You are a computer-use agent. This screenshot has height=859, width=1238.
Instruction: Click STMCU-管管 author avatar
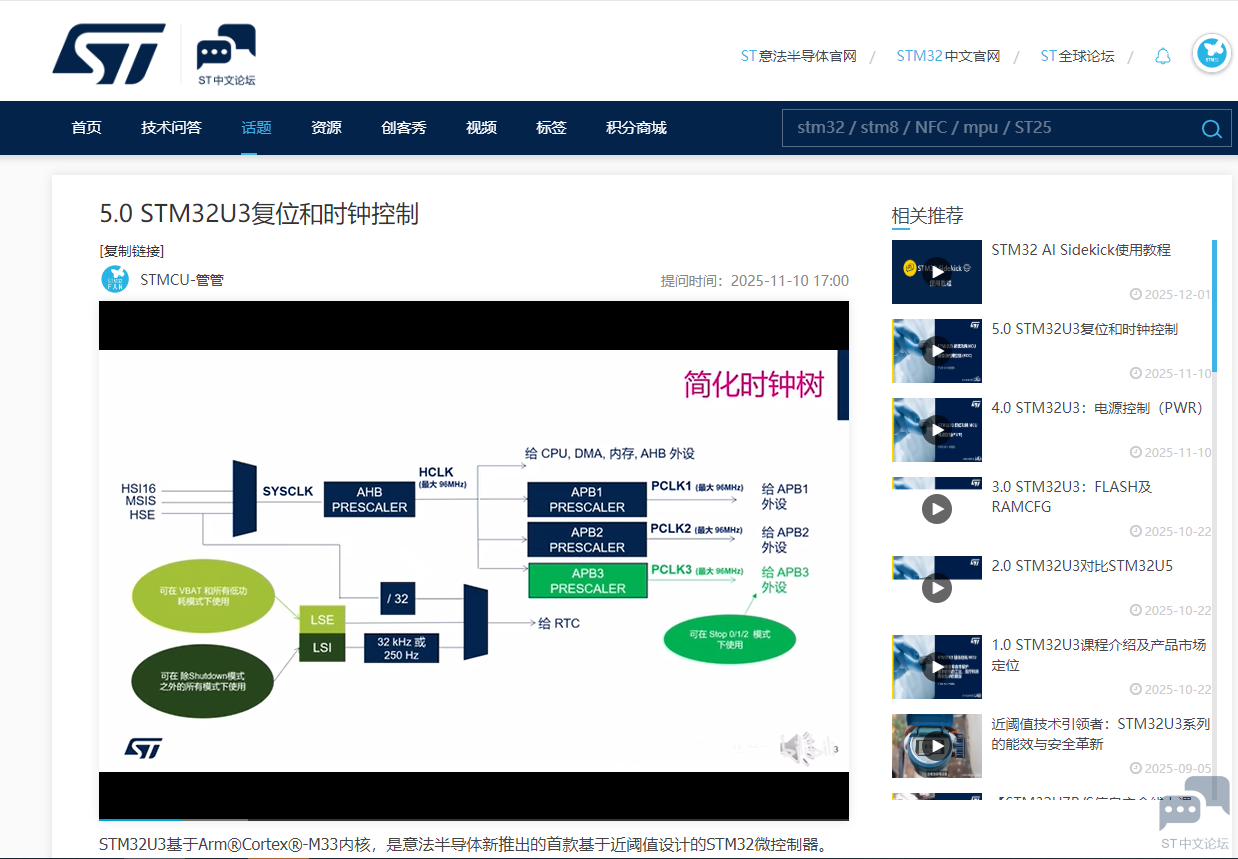point(115,279)
